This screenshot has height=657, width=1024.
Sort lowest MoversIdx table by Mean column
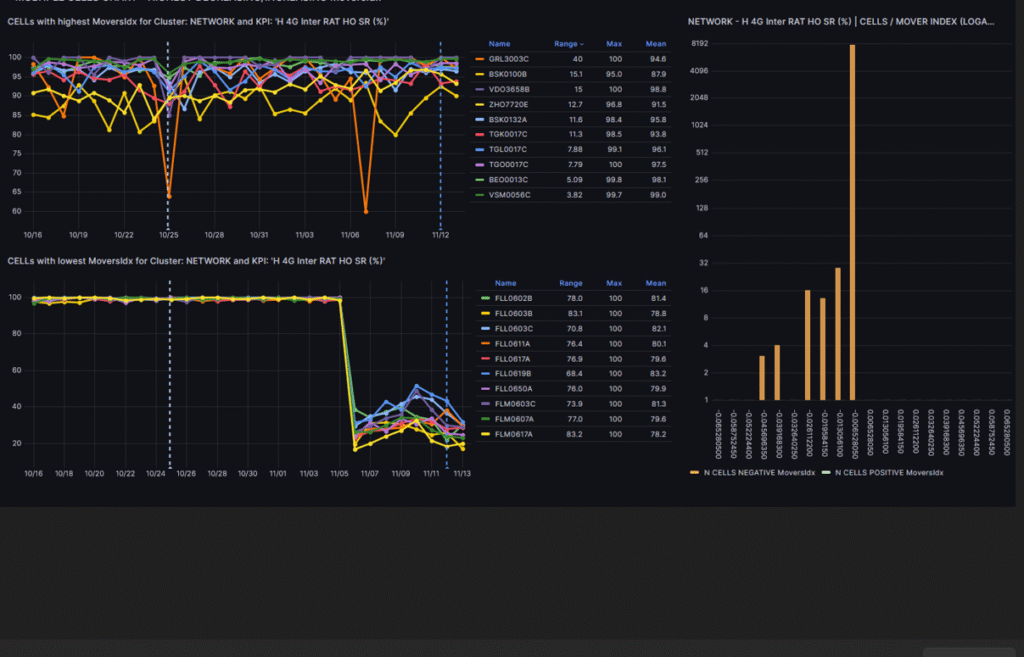pyautogui.click(x=656, y=283)
